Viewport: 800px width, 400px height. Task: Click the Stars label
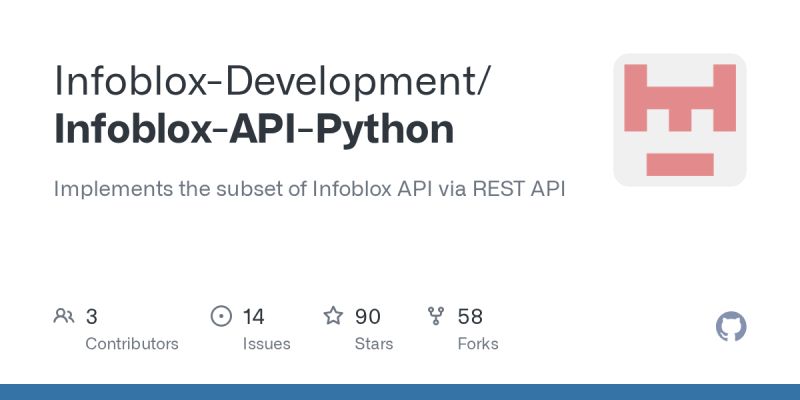(x=374, y=344)
